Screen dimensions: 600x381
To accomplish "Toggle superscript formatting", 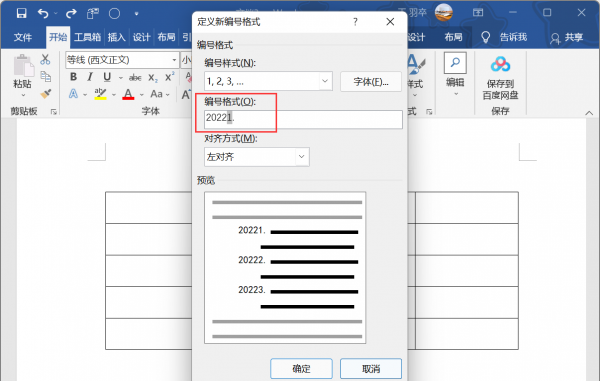I will (170, 77).
